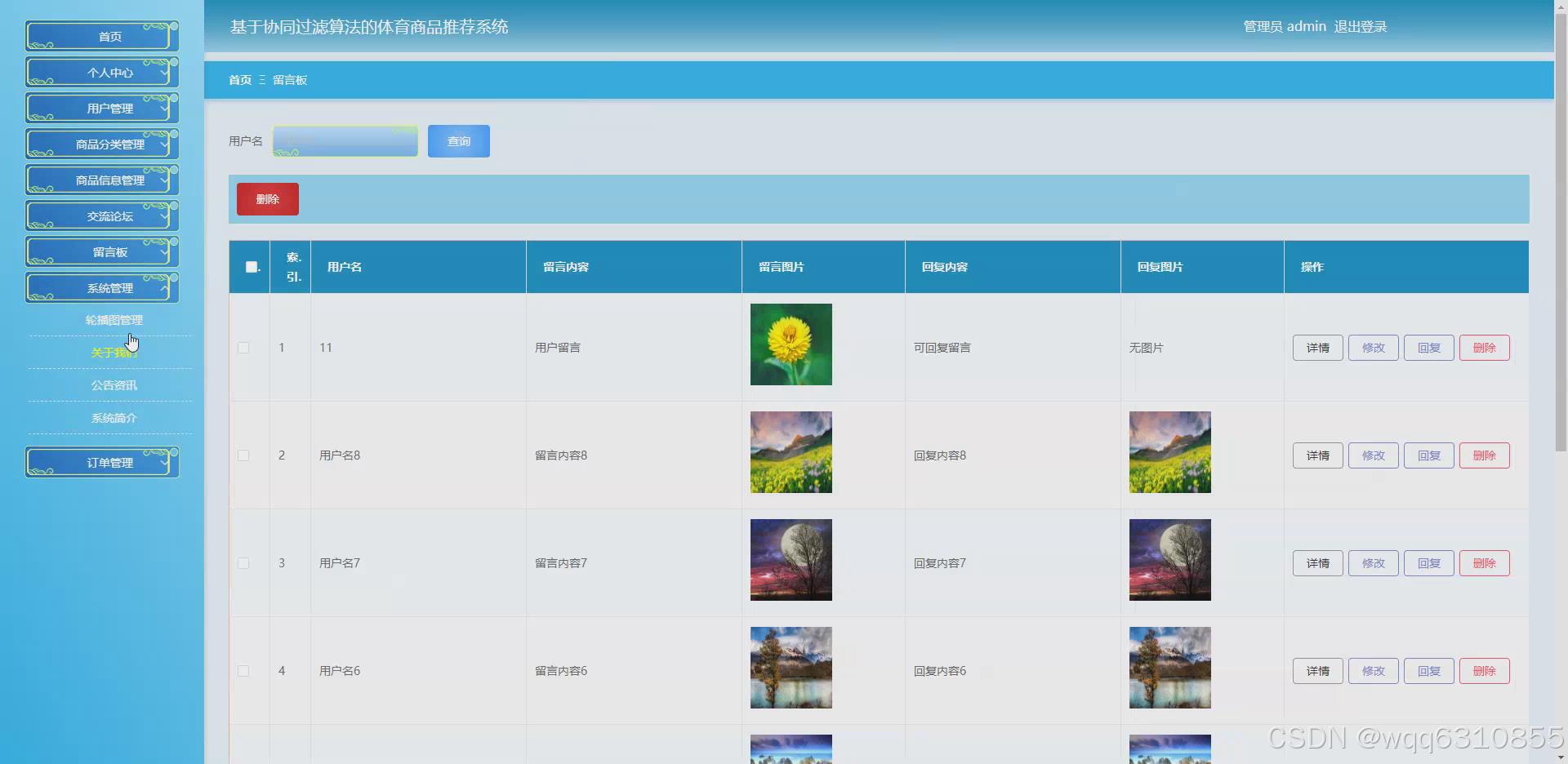This screenshot has height=764, width=1568.
Task: Click the blue 查询 search button
Action: tap(459, 141)
